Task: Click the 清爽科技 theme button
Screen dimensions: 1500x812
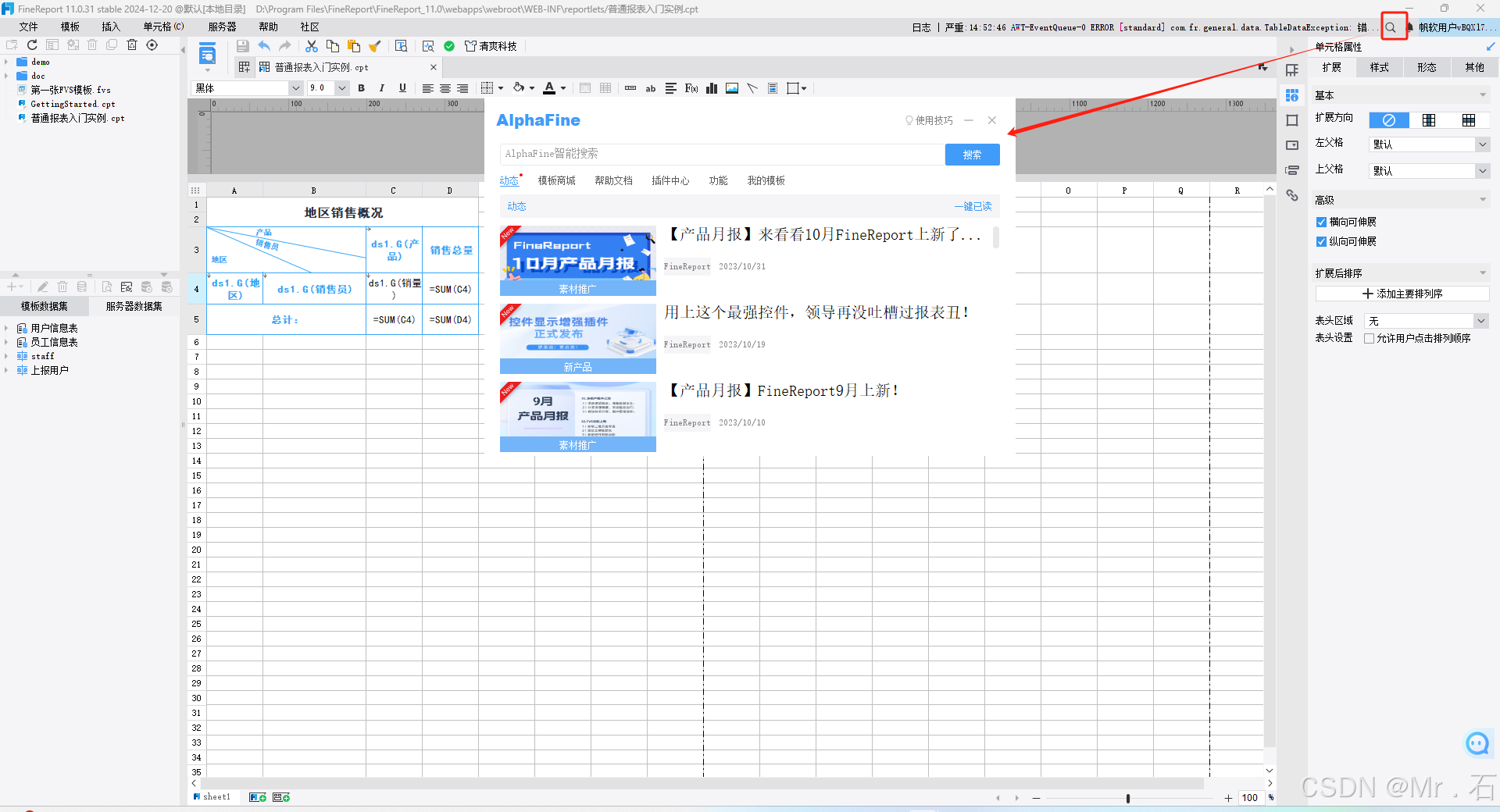Action: click(491, 46)
